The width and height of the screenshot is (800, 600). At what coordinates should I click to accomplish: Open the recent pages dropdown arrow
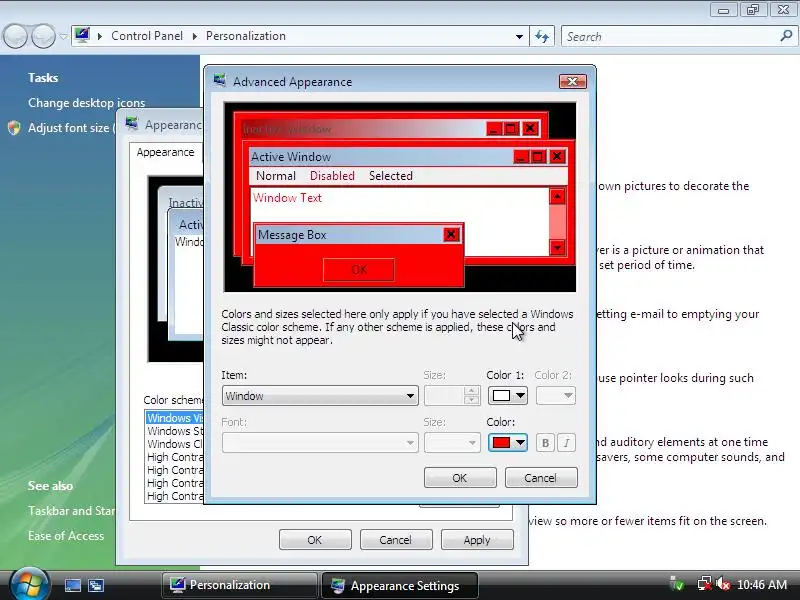click(x=63, y=37)
